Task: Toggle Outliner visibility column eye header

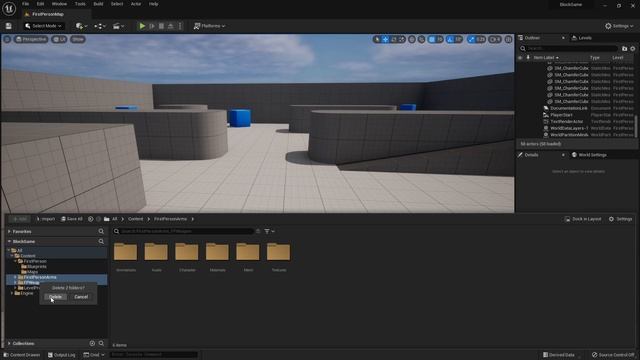Action: 520,58
